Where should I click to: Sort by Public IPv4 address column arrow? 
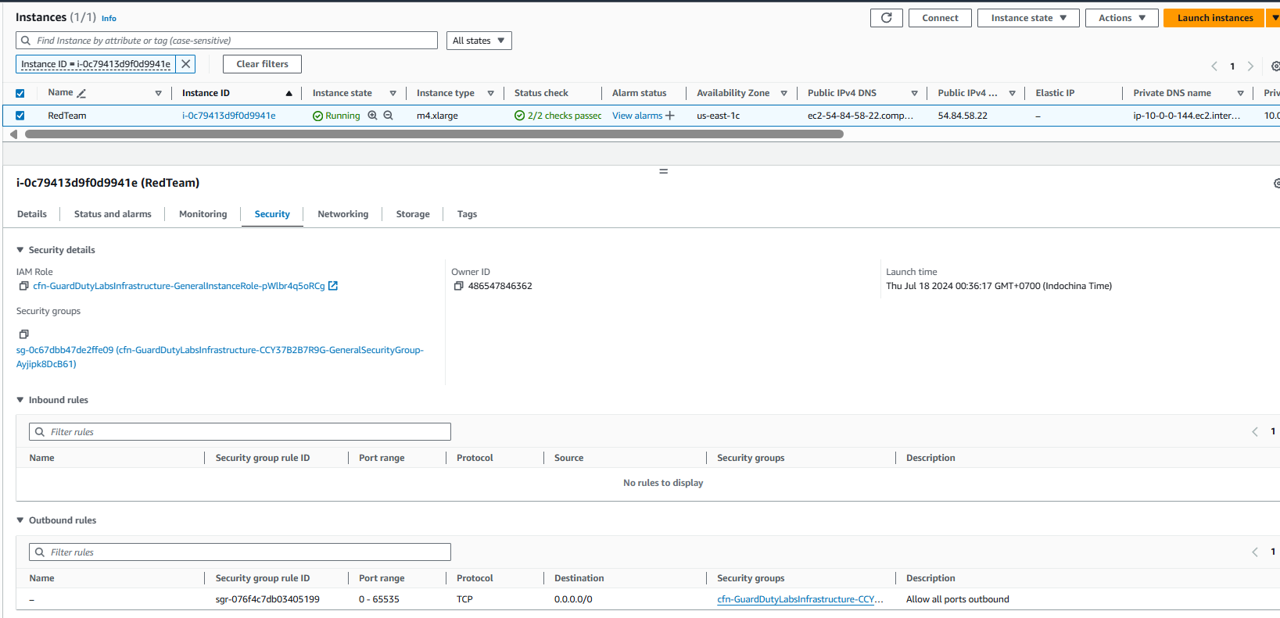1012,93
